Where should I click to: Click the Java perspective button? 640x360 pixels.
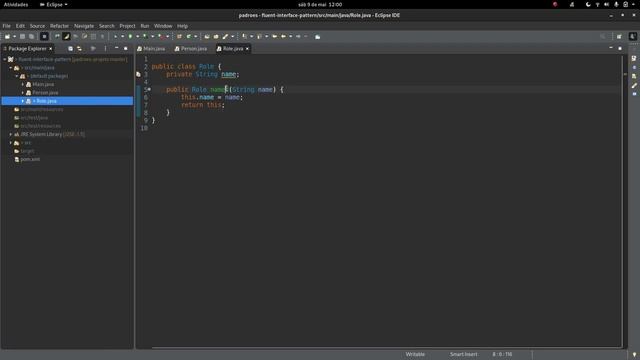(x=633, y=37)
